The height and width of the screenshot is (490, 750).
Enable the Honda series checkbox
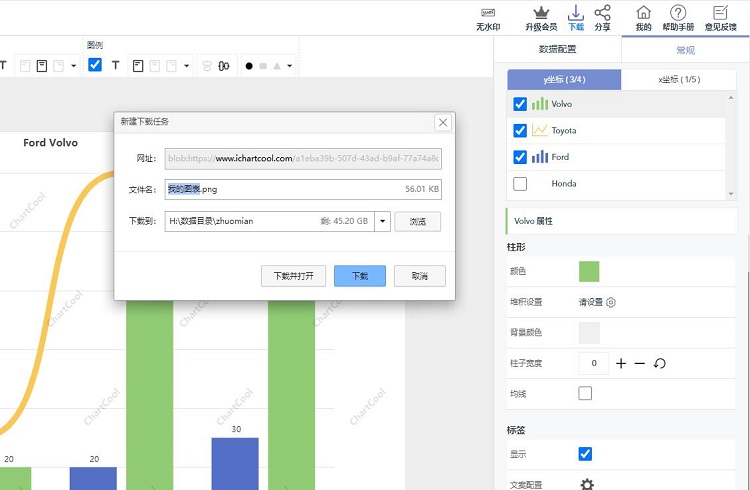pyautogui.click(x=520, y=184)
